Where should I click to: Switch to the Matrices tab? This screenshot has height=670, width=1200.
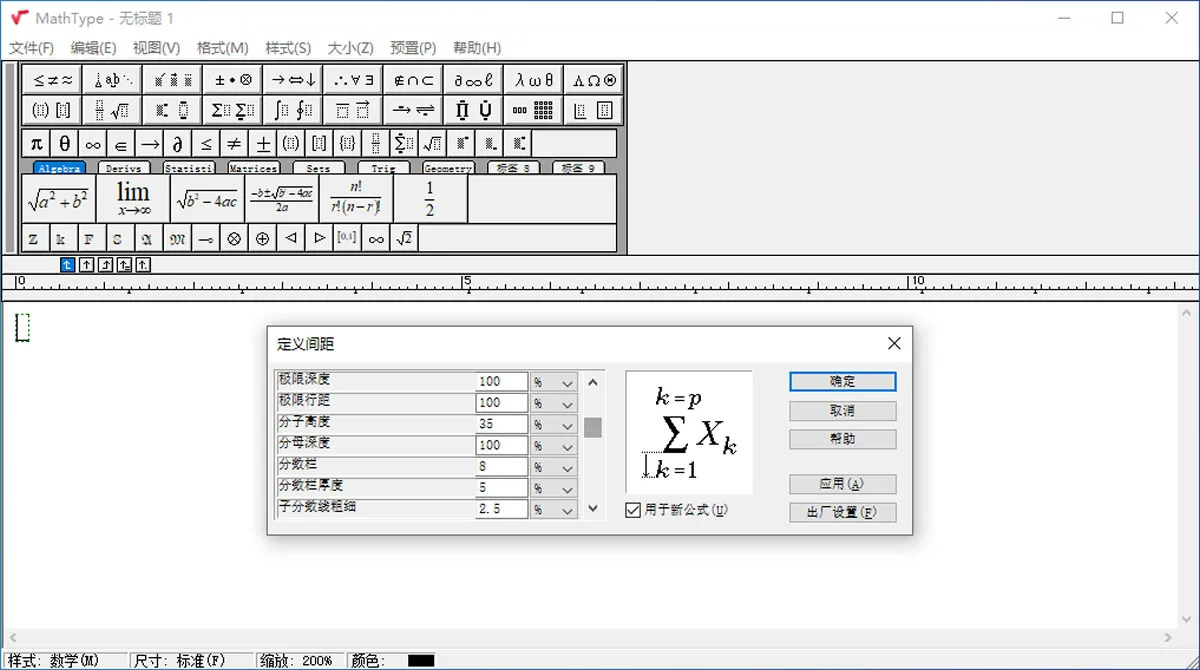point(253,168)
